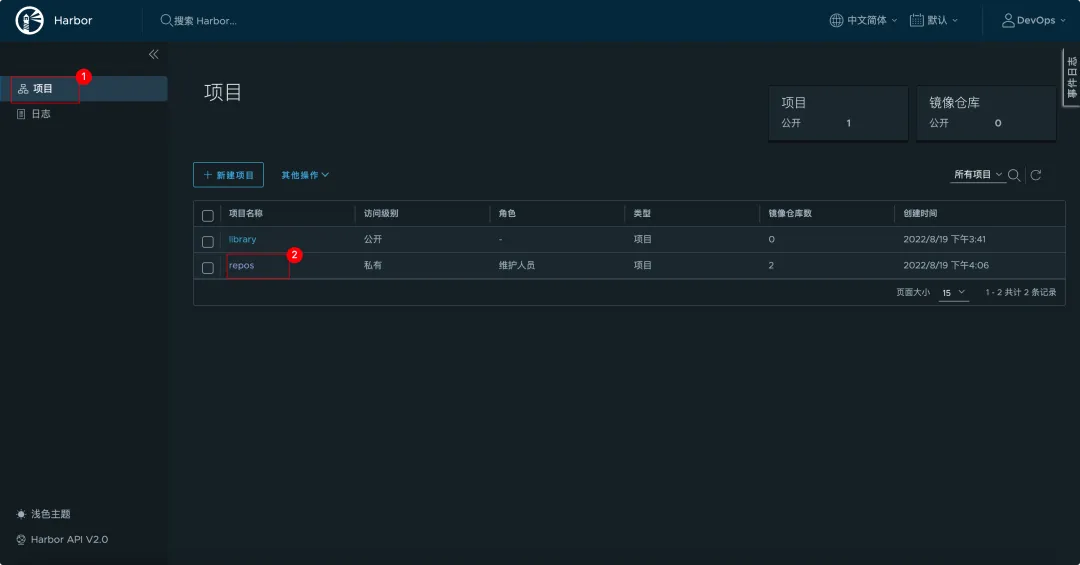The width and height of the screenshot is (1080, 565).
Task: Click the Harbor lighthouse logo
Action: (30, 21)
